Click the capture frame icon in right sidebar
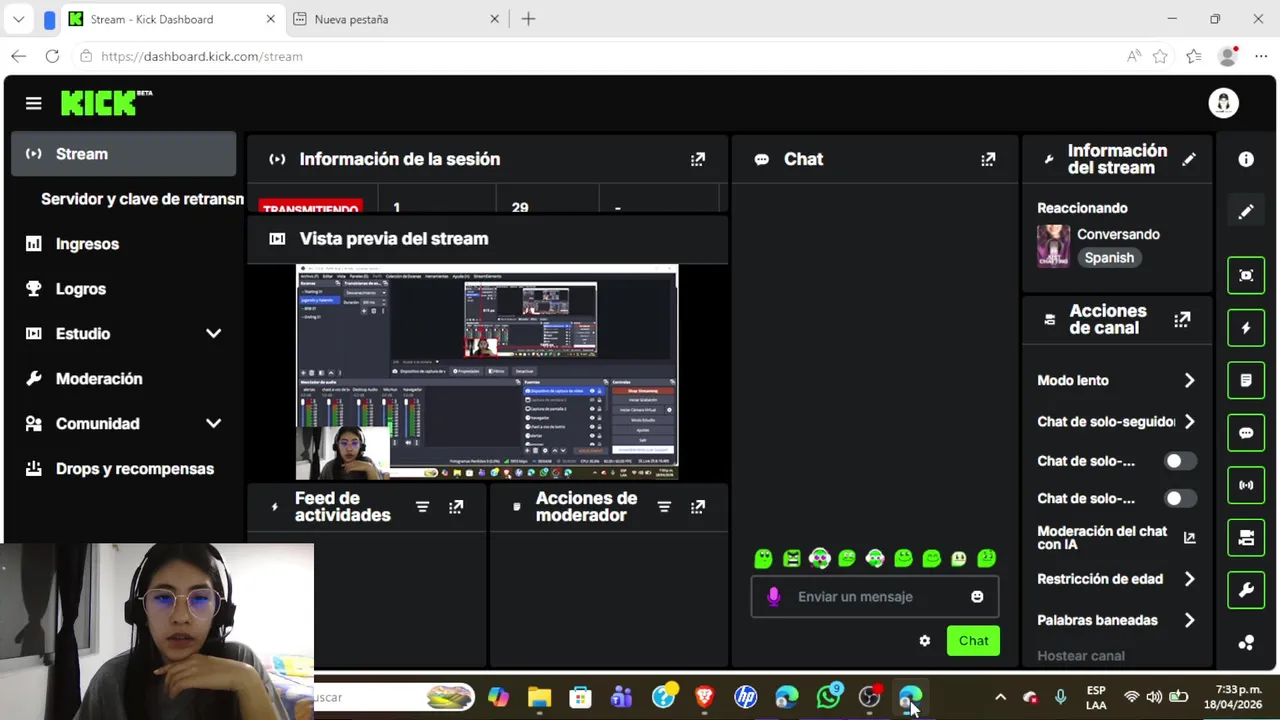This screenshot has width=1280, height=720. (x=1246, y=275)
